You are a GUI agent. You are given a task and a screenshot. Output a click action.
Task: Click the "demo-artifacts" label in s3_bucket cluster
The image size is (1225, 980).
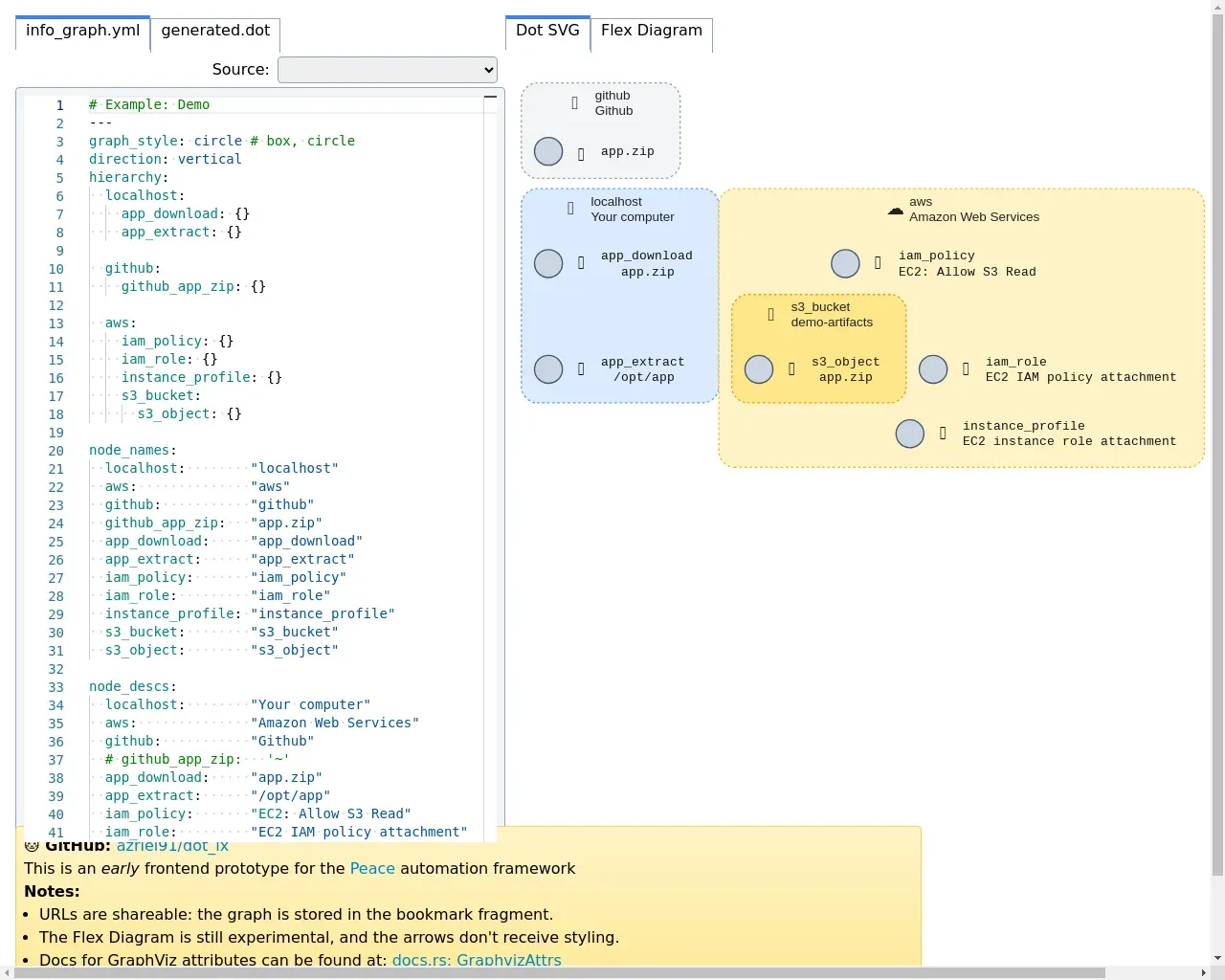point(832,323)
